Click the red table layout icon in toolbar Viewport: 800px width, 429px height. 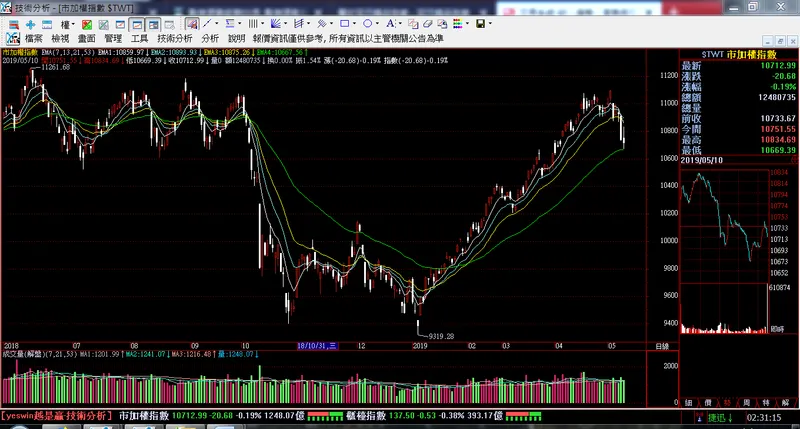tap(13, 24)
